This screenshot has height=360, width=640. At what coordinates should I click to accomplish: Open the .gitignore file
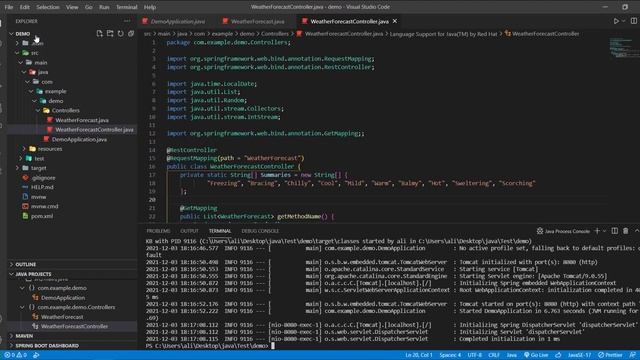(x=43, y=178)
